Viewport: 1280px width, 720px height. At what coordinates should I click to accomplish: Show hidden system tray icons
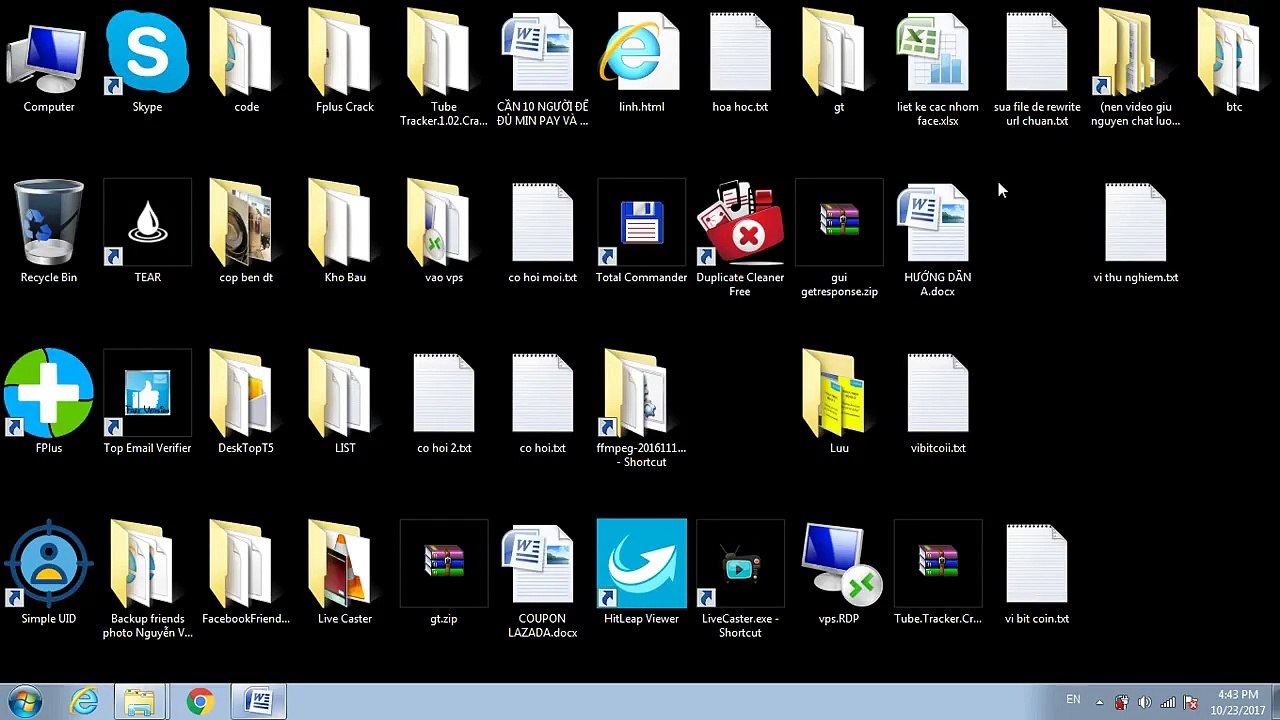pos(1100,702)
